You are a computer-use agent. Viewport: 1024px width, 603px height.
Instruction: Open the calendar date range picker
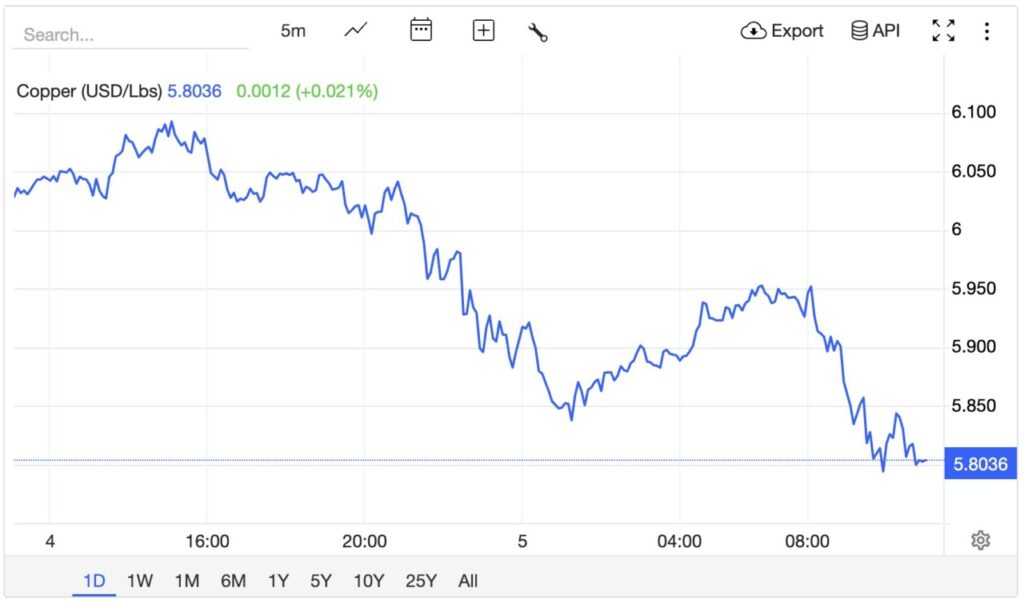click(x=421, y=31)
